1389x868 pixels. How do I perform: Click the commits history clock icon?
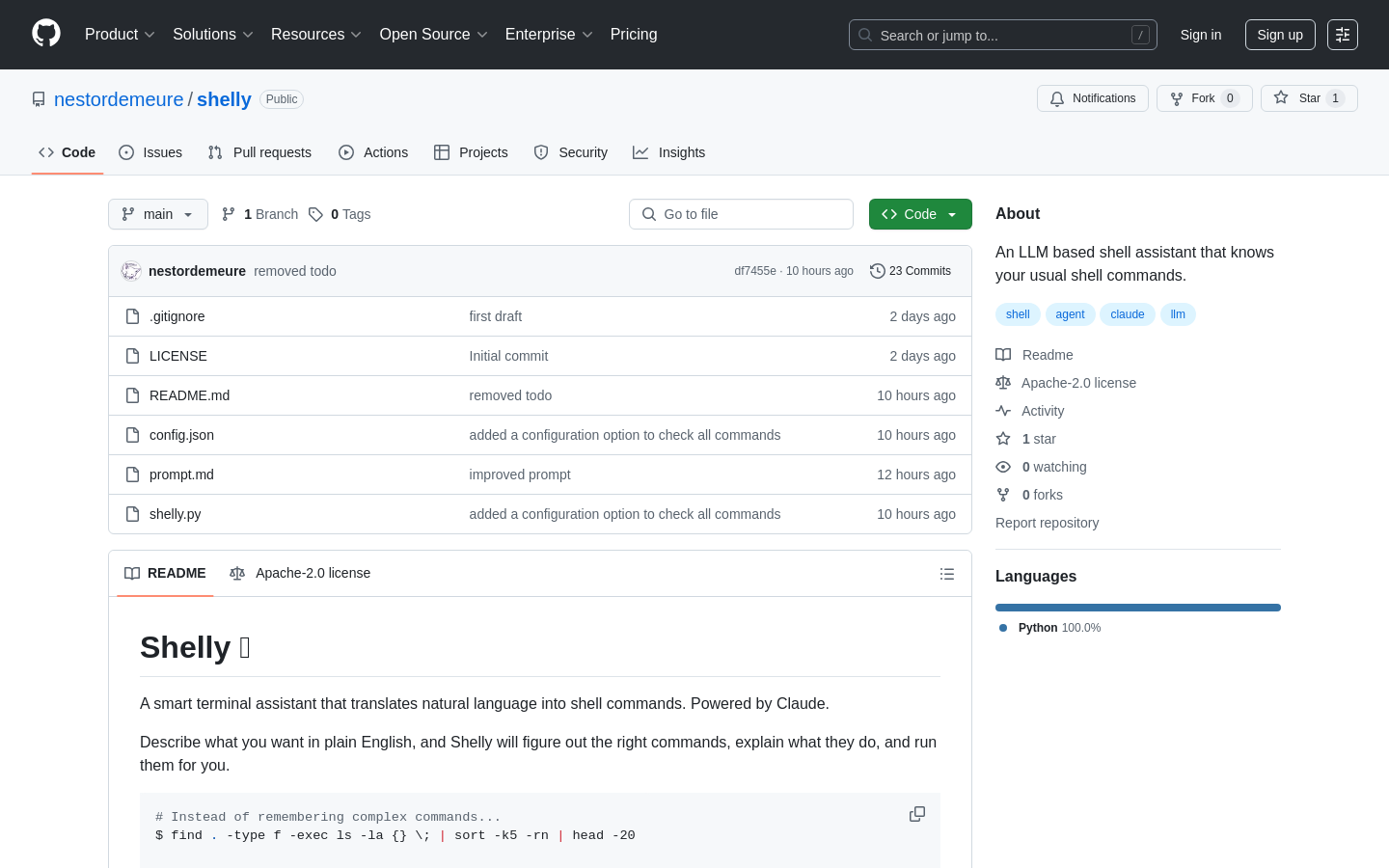coord(878,271)
